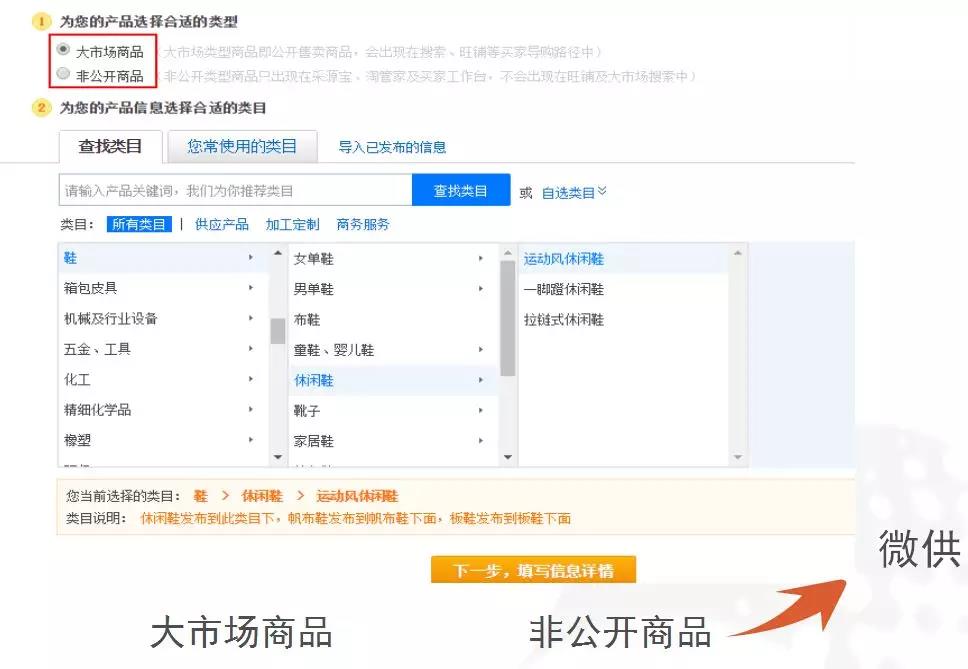The image size is (968, 669).
Task: Switch to the 查找类目 tab
Action: pos(110,146)
